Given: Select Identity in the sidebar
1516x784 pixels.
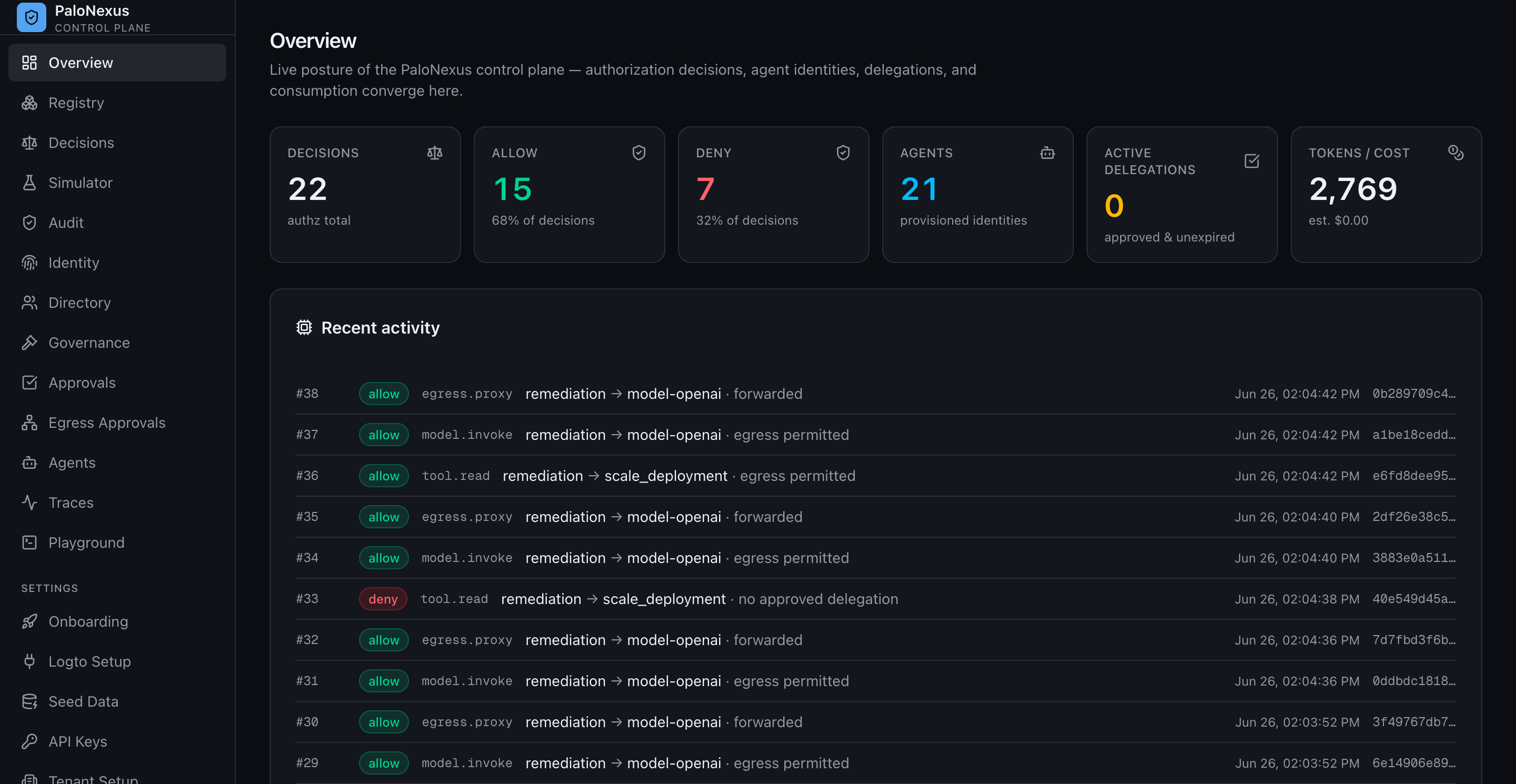Looking at the screenshot, I should [117, 263].
